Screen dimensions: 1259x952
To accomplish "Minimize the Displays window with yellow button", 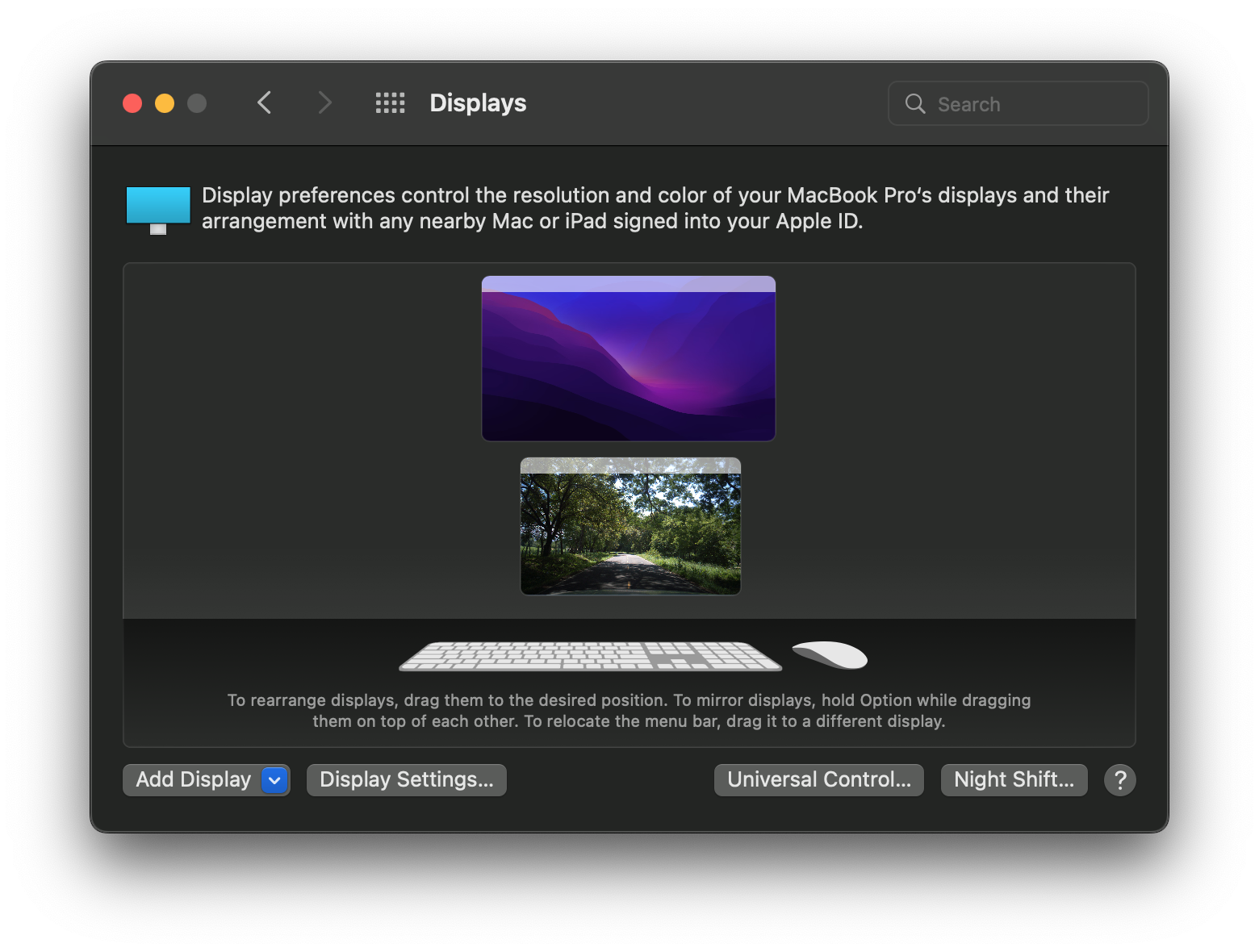I will point(165,103).
